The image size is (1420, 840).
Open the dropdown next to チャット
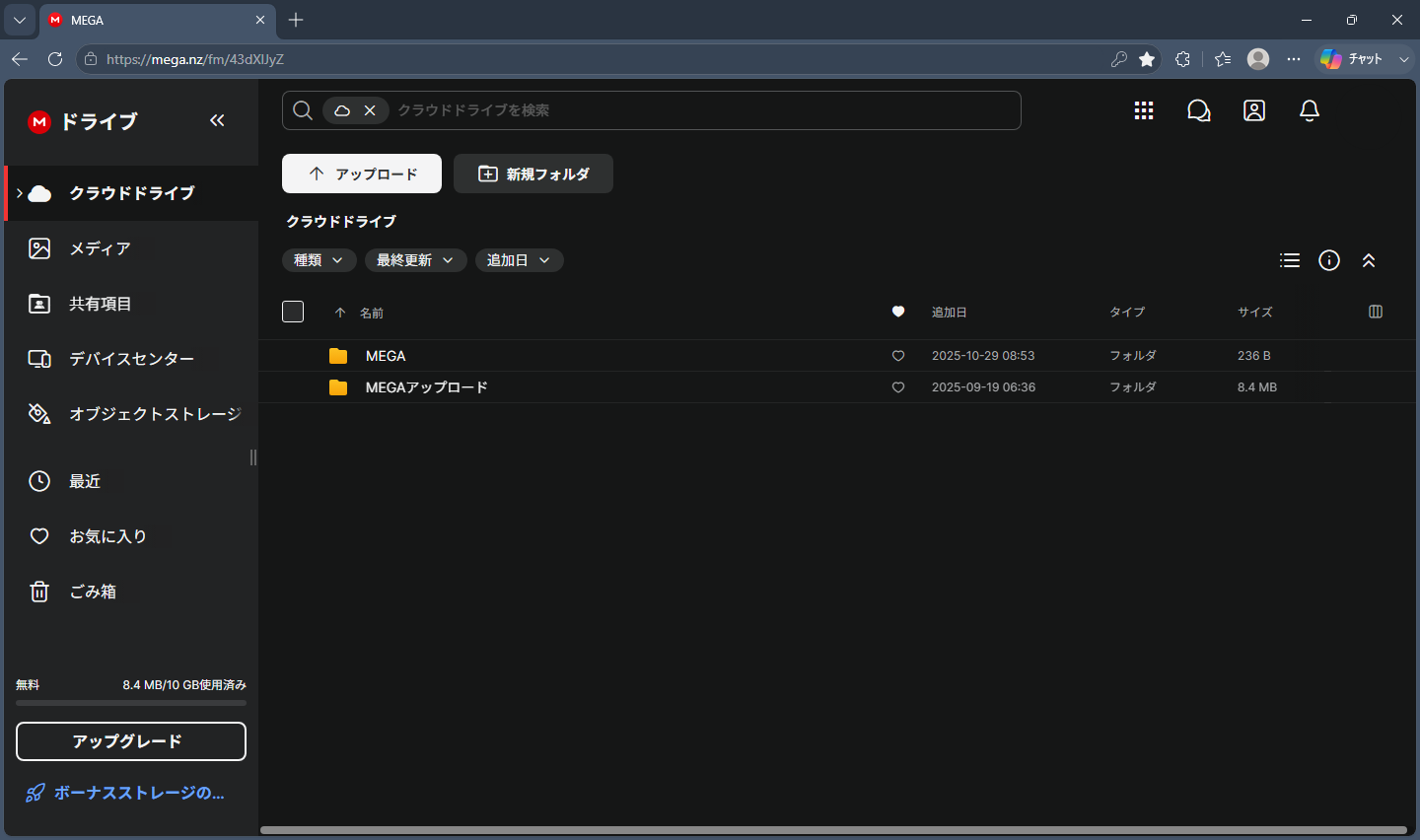pos(1404,59)
